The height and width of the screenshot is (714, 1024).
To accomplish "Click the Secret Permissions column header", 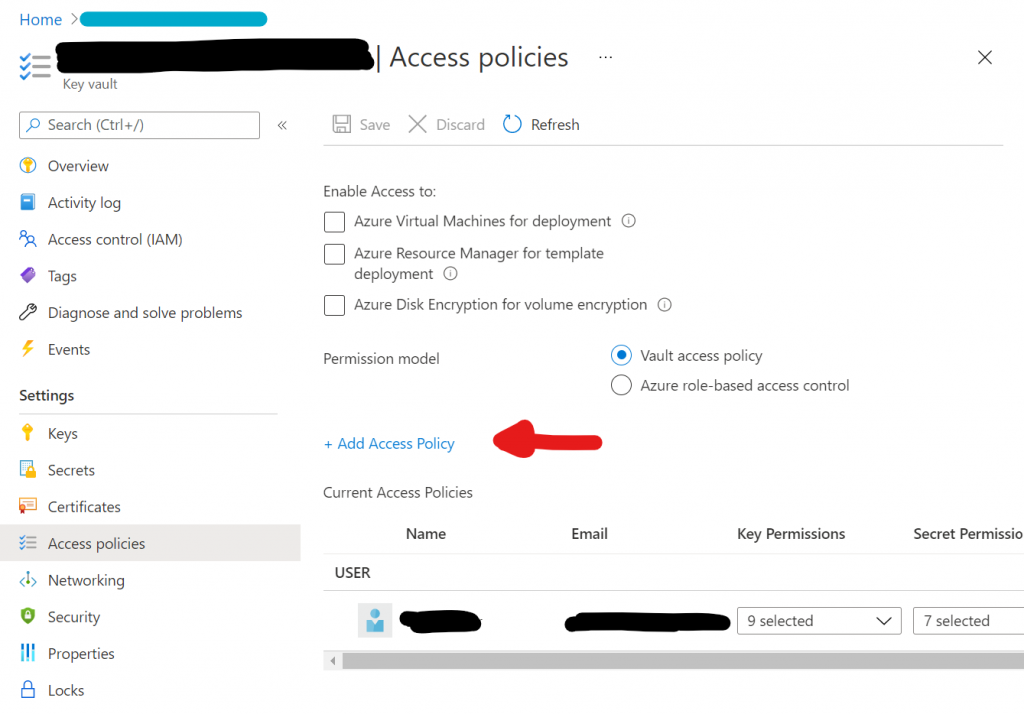I will [968, 534].
